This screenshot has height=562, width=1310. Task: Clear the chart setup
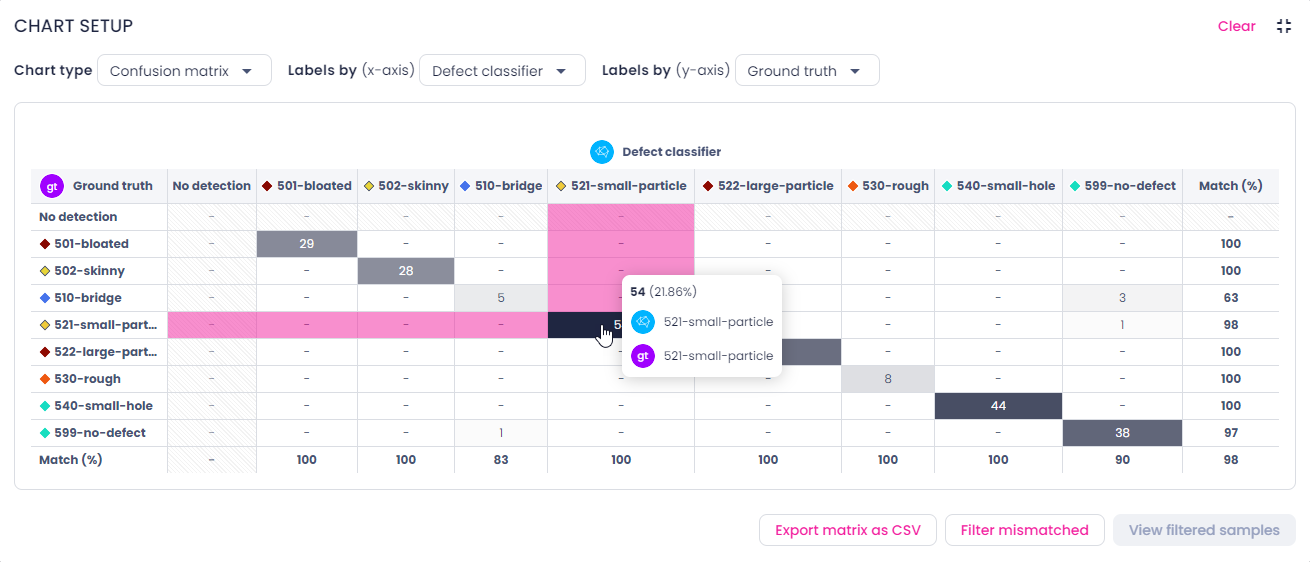pos(1236,26)
